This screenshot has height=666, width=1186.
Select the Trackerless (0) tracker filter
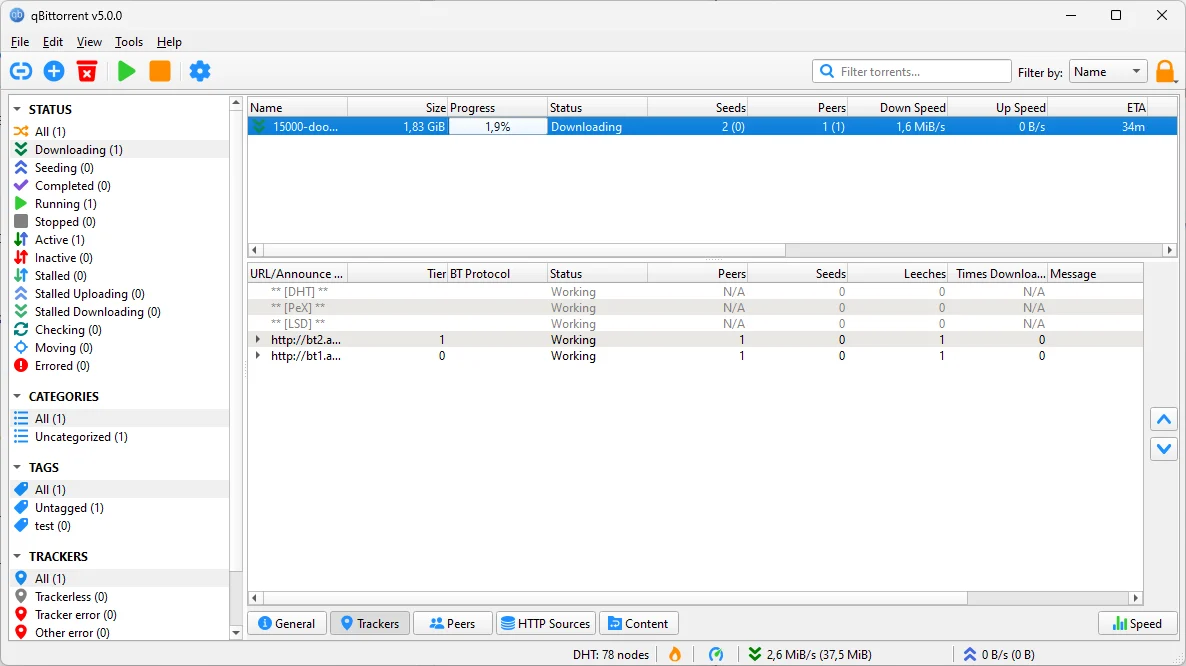pyautogui.click(x=120, y=597)
